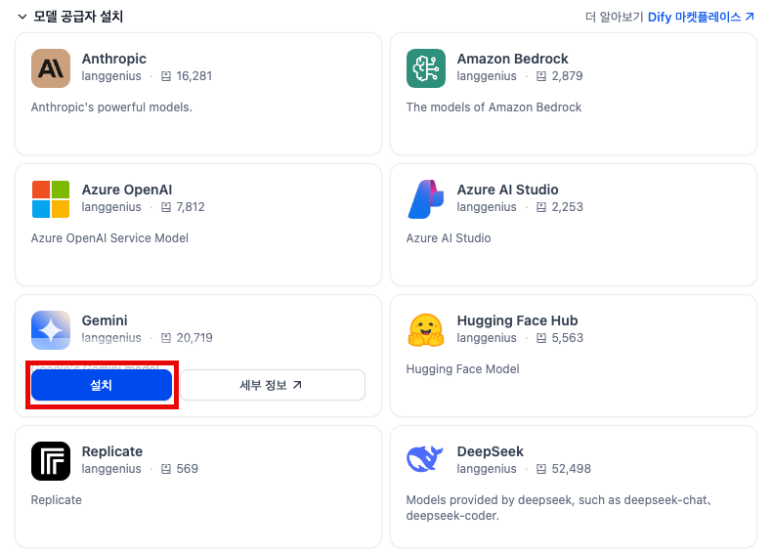Click the Gemini sparkle icon
The image size is (773, 552).
(x=51, y=330)
